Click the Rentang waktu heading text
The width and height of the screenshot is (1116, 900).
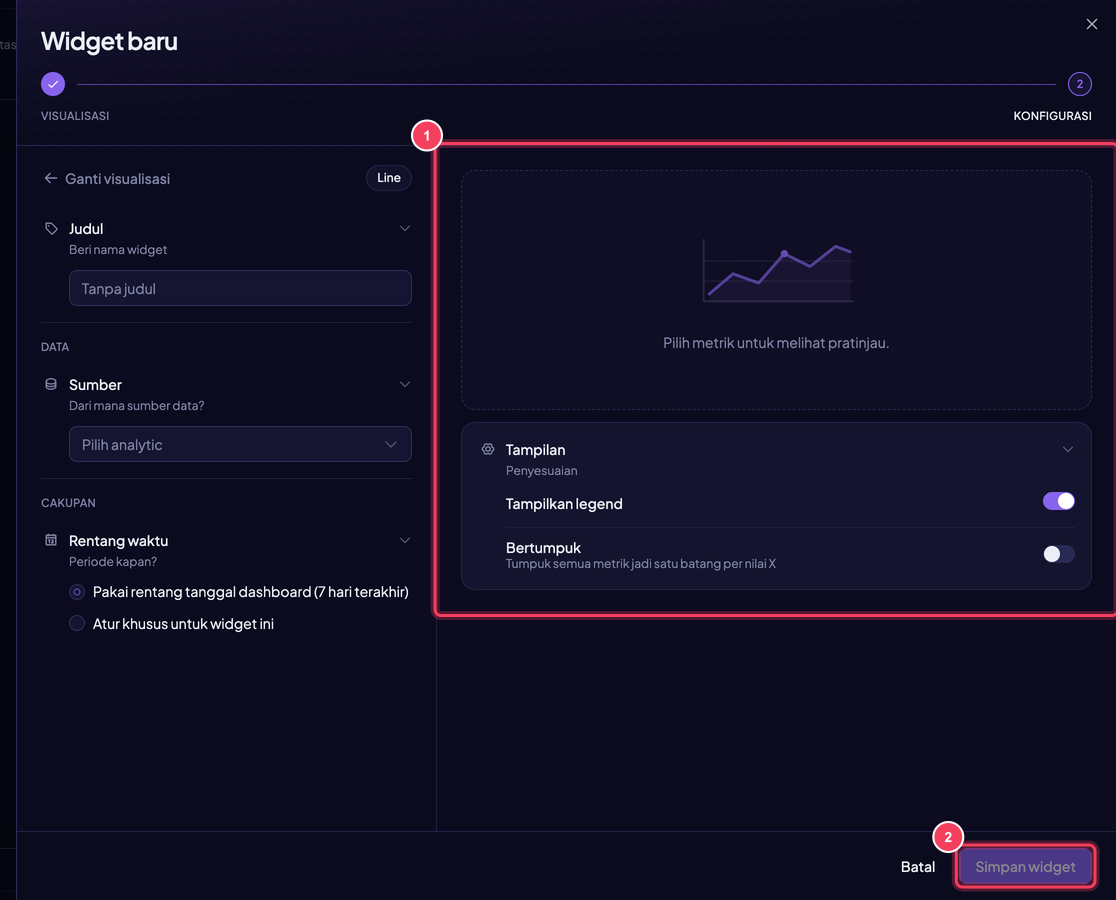118,541
